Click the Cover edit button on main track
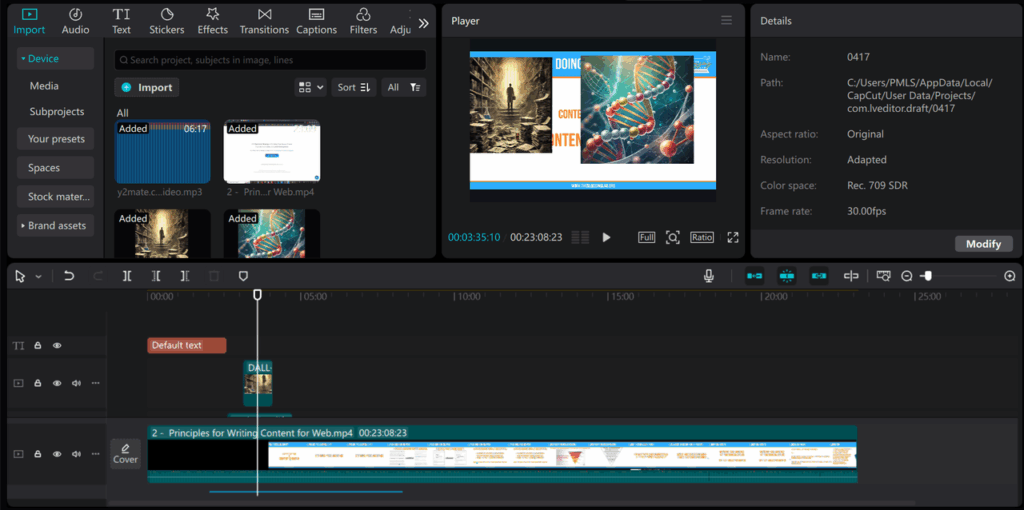This screenshot has height=510, width=1024. (125, 454)
